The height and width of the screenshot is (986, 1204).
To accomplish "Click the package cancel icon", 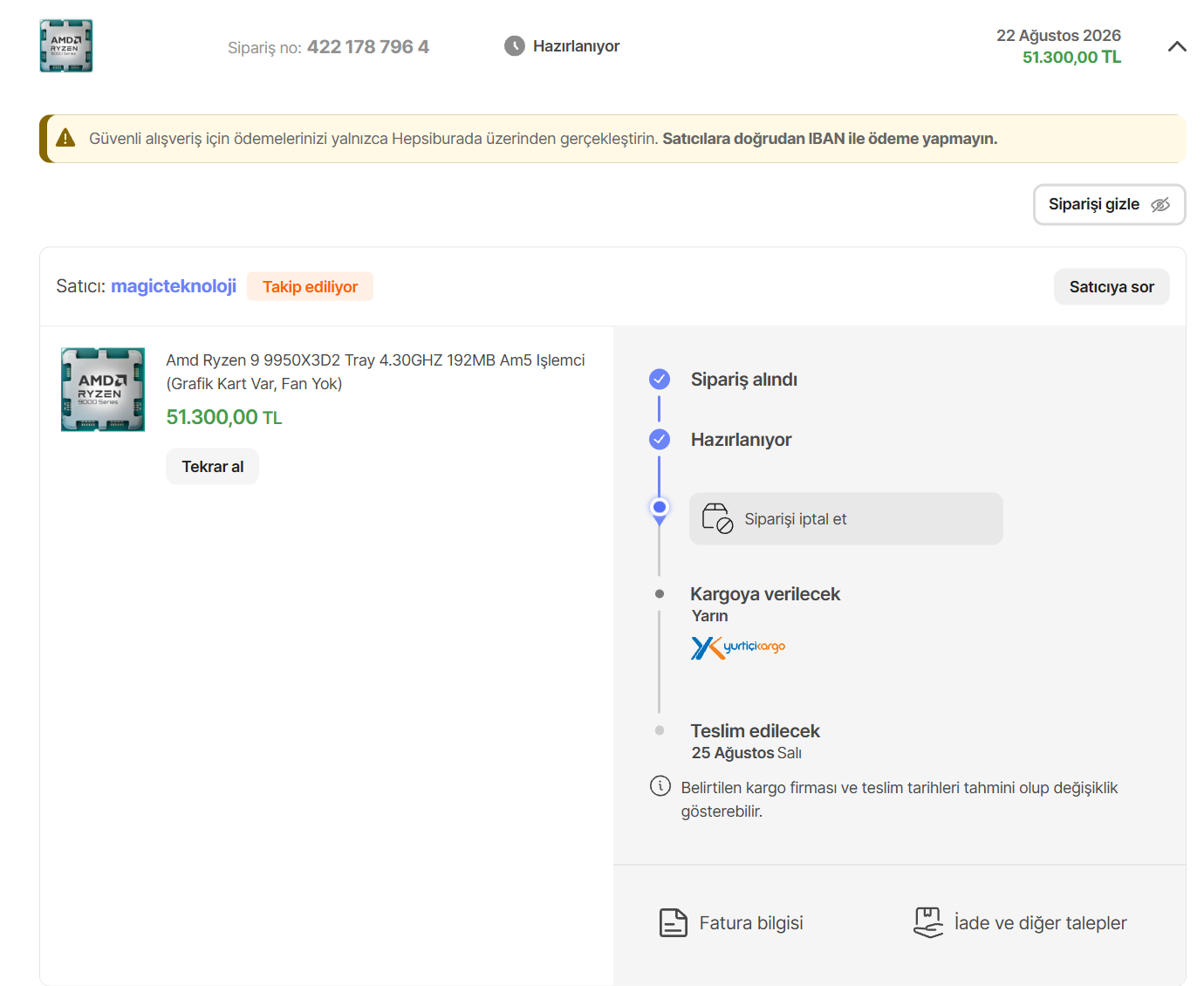I will 717,518.
